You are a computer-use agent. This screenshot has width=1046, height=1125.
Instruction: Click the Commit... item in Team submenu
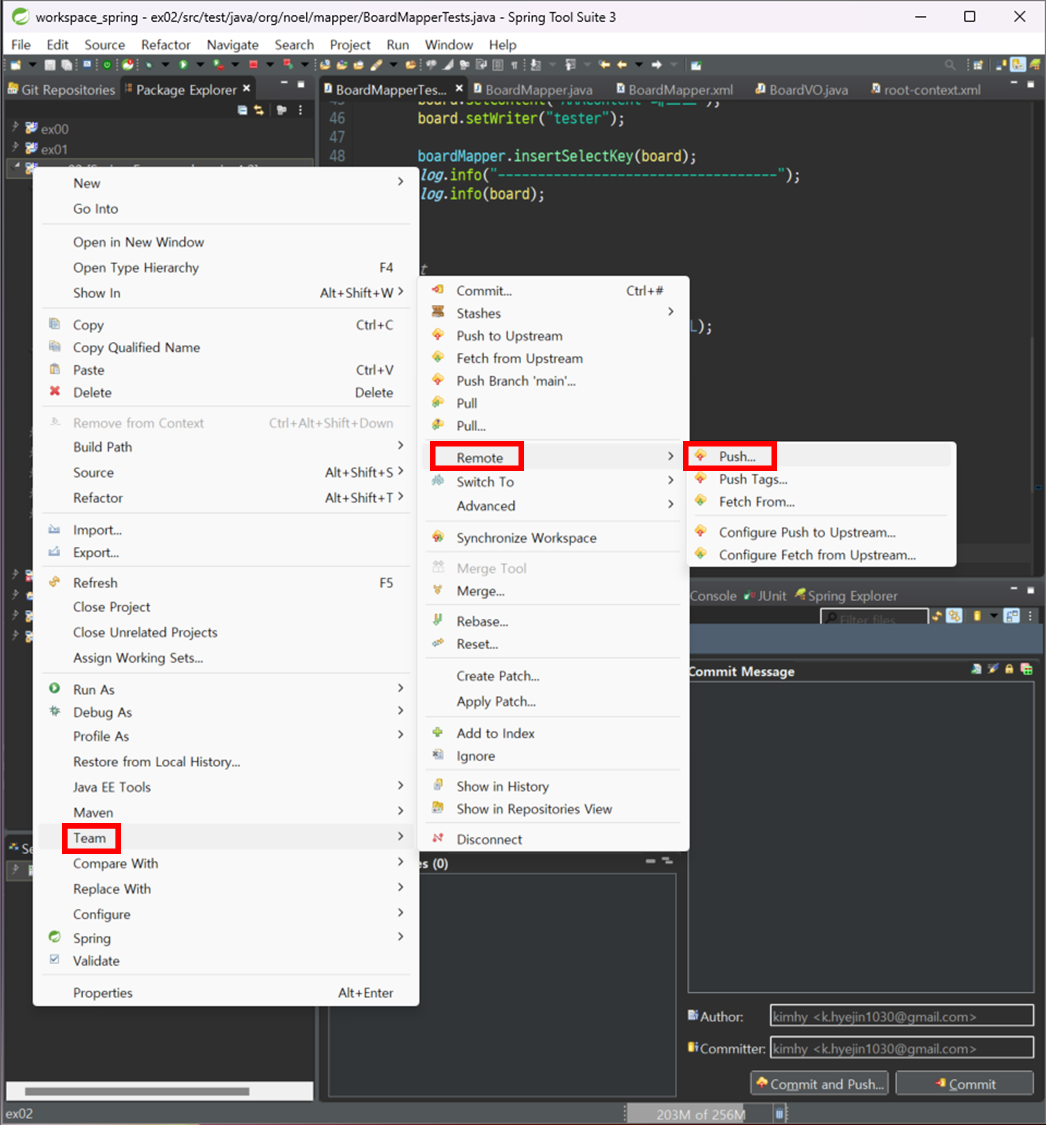[553, 291]
